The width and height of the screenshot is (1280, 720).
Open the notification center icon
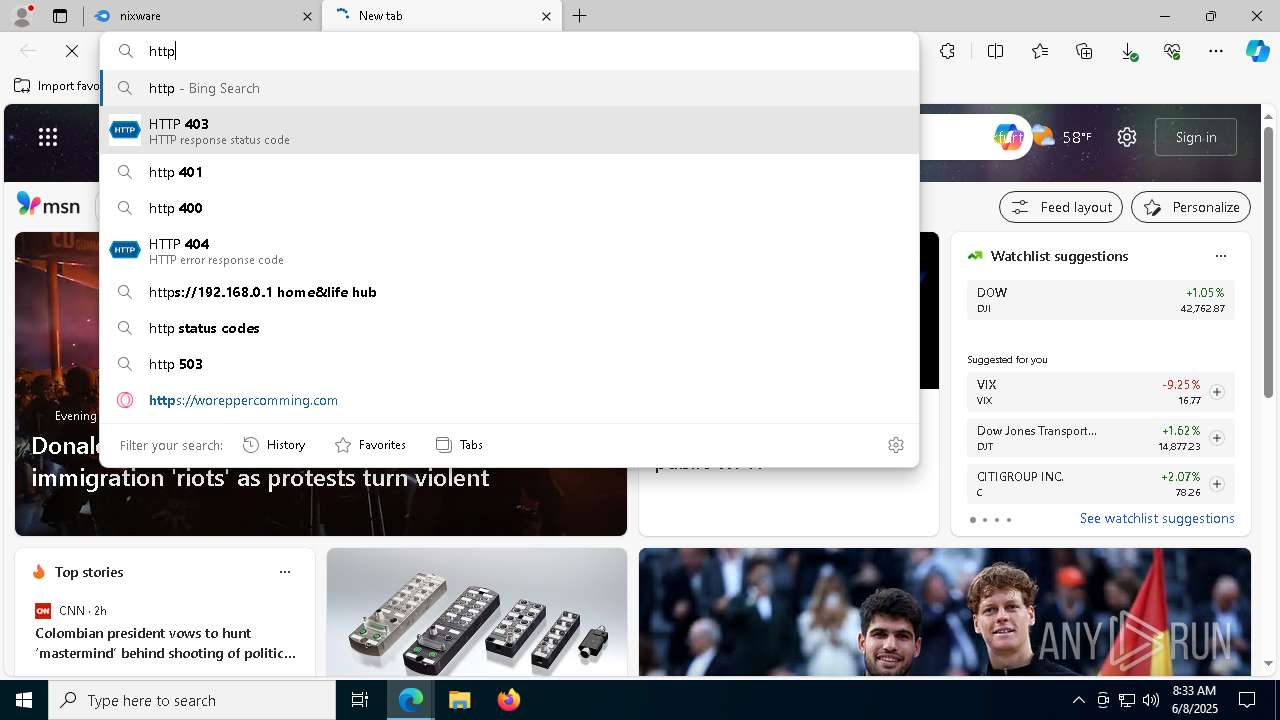1247,700
